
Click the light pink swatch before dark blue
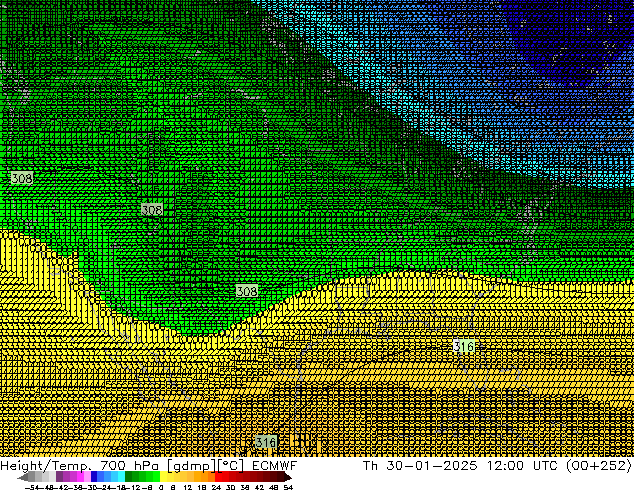point(87,477)
